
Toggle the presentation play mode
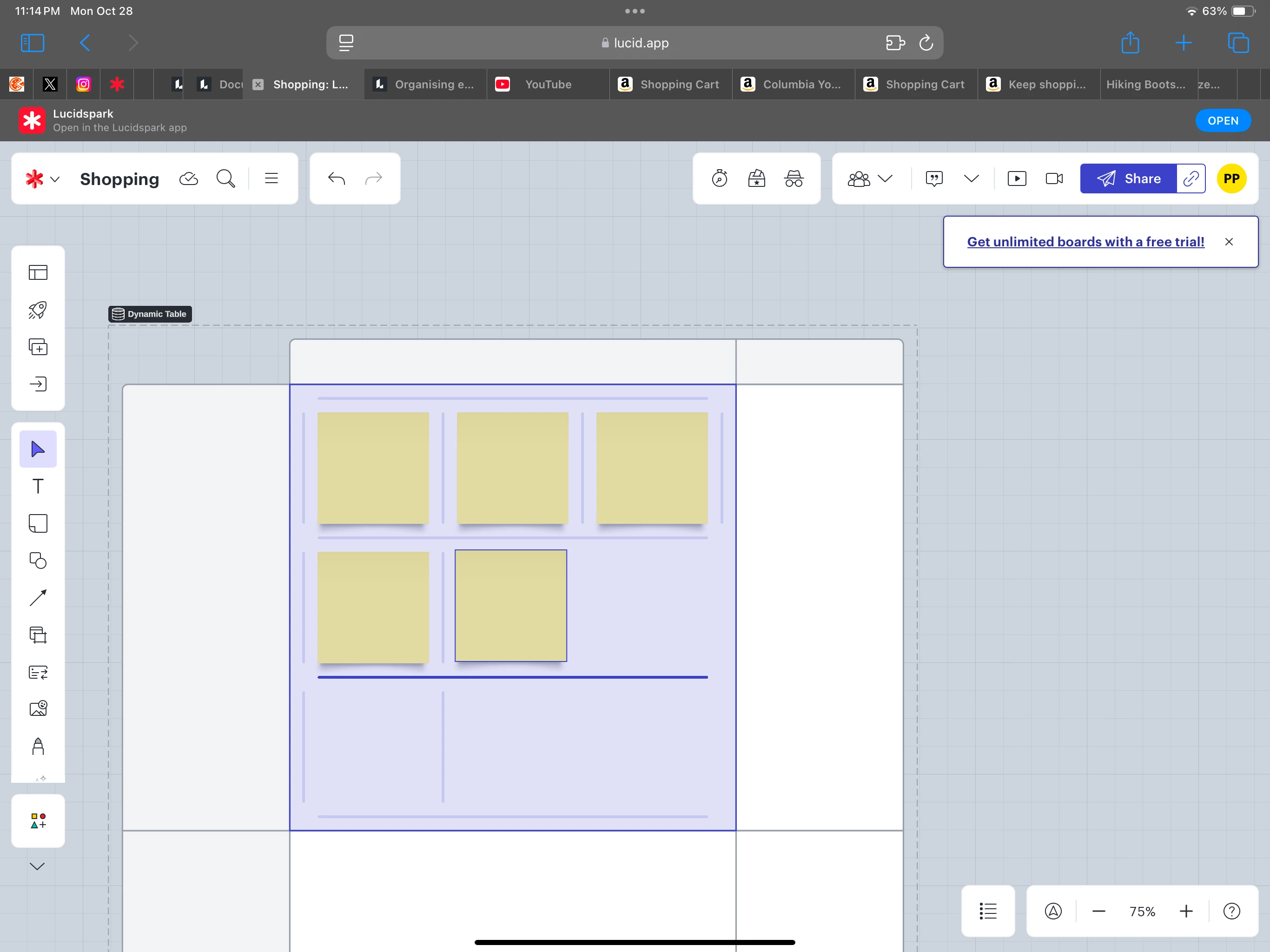pyautogui.click(x=1017, y=178)
